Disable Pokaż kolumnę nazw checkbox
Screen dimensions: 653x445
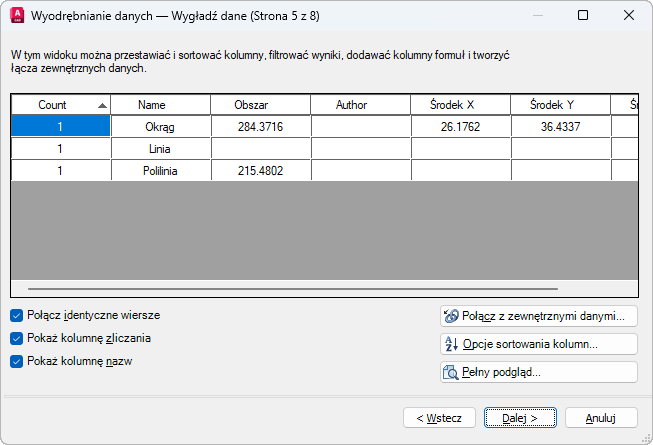pos(16,361)
